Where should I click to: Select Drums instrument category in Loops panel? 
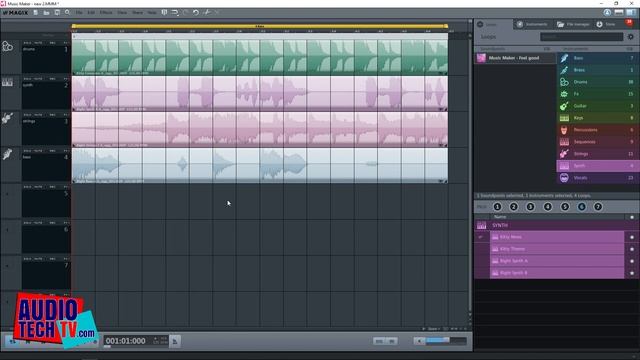597,82
